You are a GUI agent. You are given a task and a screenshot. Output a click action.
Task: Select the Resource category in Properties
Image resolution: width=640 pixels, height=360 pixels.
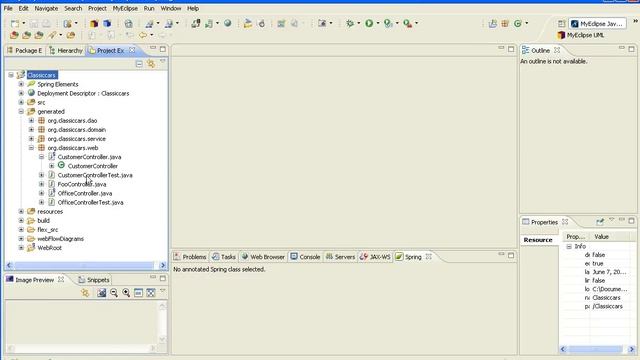tap(538, 240)
